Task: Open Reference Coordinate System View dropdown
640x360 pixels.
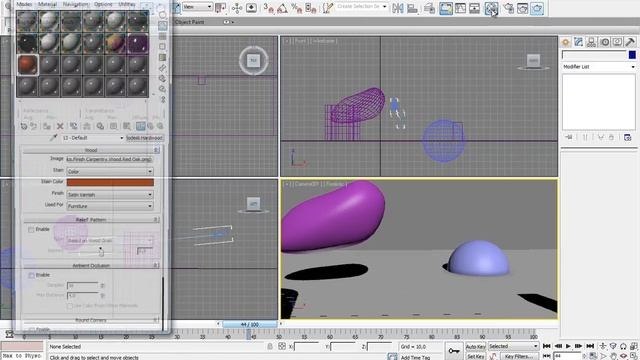Action: click(x=198, y=7)
